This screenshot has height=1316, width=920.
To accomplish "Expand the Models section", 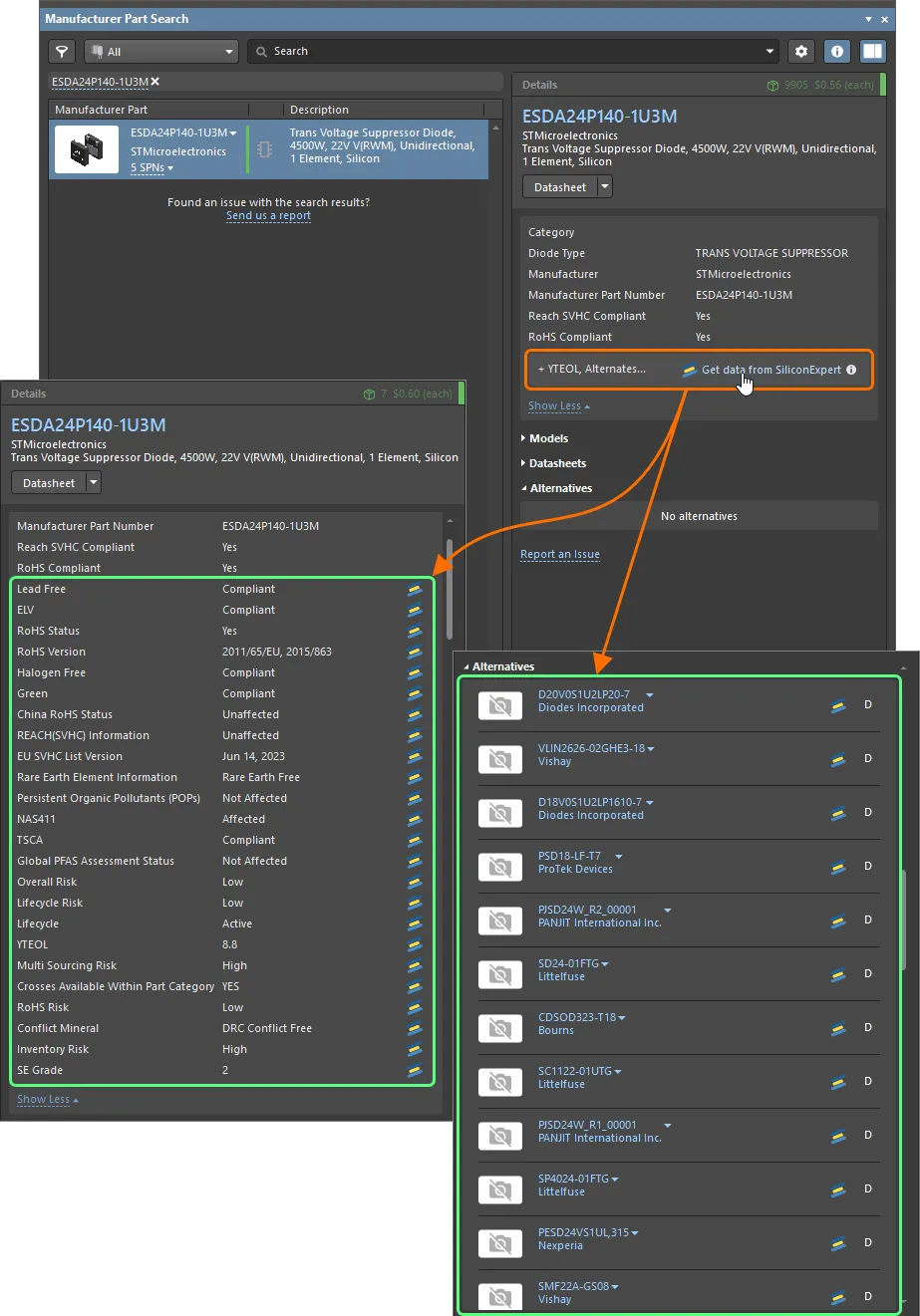I will point(544,438).
